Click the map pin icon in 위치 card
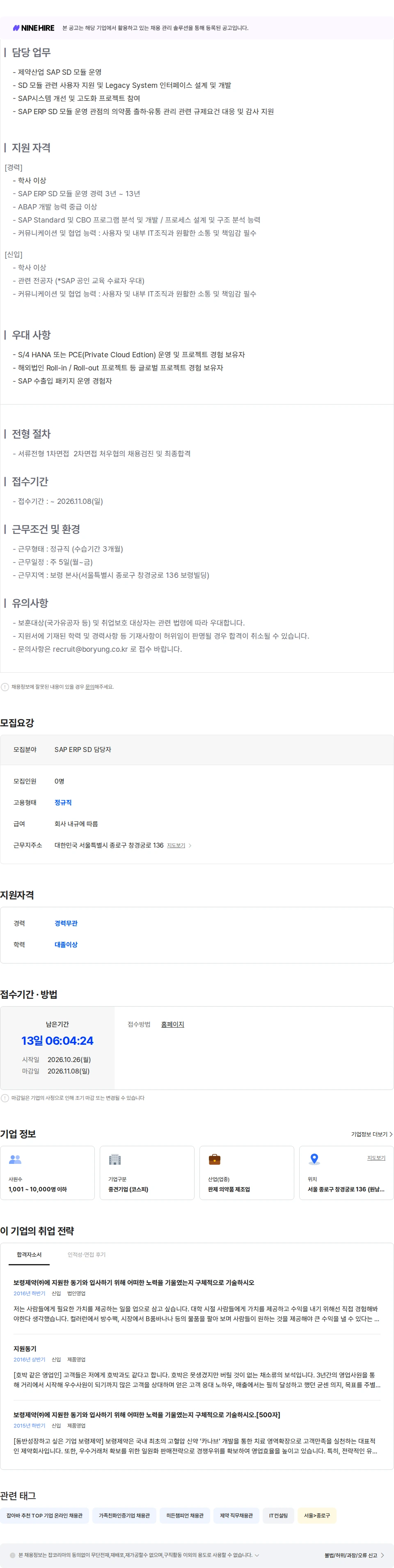Image resolution: width=394 pixels, height=1568 pixels. pos(314,1159)
